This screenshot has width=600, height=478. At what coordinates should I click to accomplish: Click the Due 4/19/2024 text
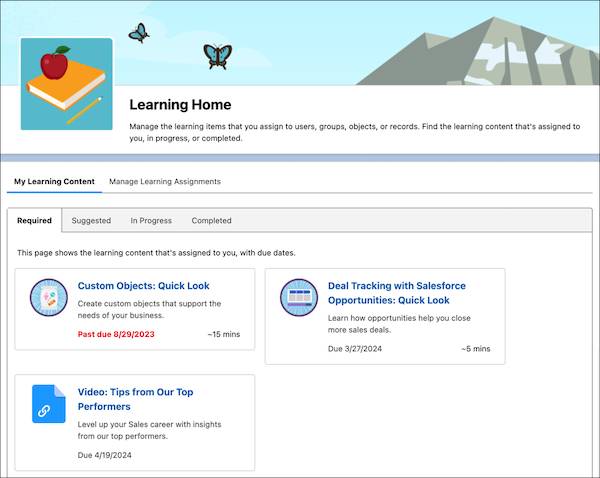click(104, 455)
